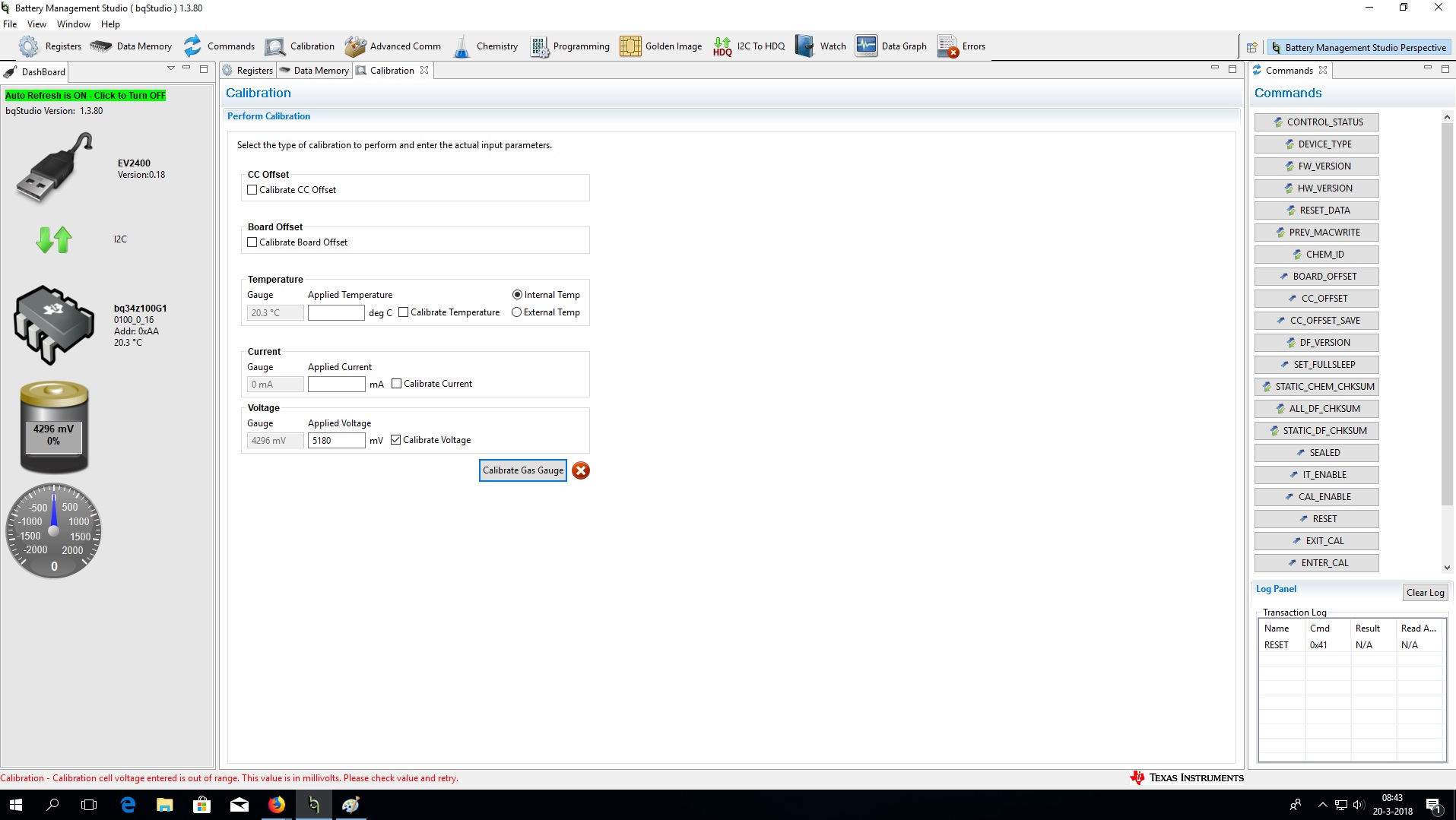Click Calibrate Gas Gauge button
The width and height of the screenshot is (1456, 820).
[x=523, y=470]
